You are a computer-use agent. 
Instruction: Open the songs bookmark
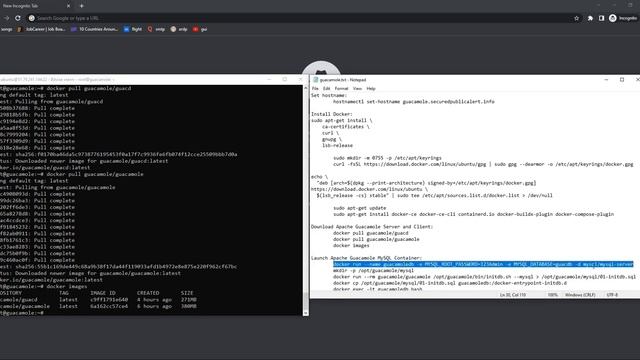pos(7,29)
